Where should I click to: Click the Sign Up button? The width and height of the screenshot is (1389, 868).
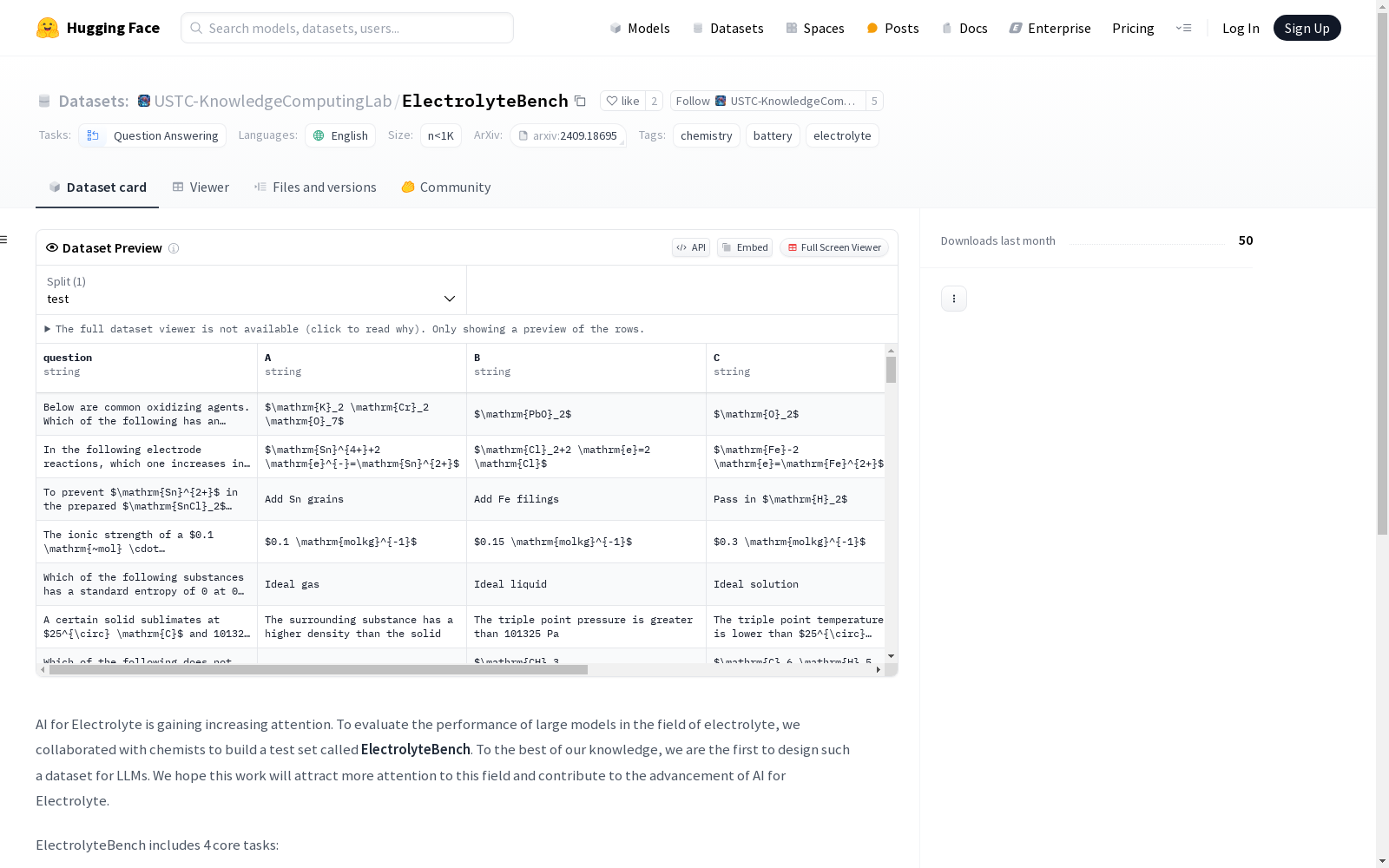pyautogui.click(x=1307, y=28)
